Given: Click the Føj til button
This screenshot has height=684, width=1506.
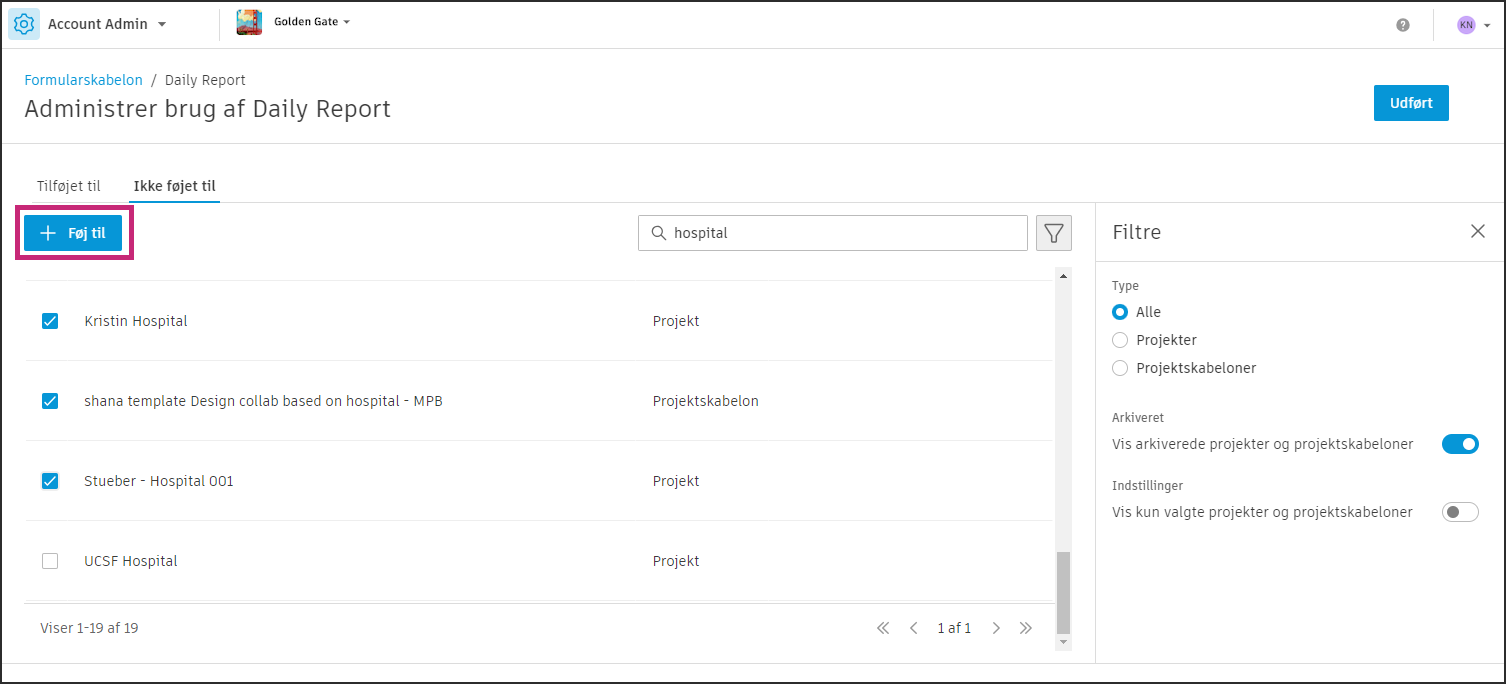Looking at the screenshot, I should point(73,233).
